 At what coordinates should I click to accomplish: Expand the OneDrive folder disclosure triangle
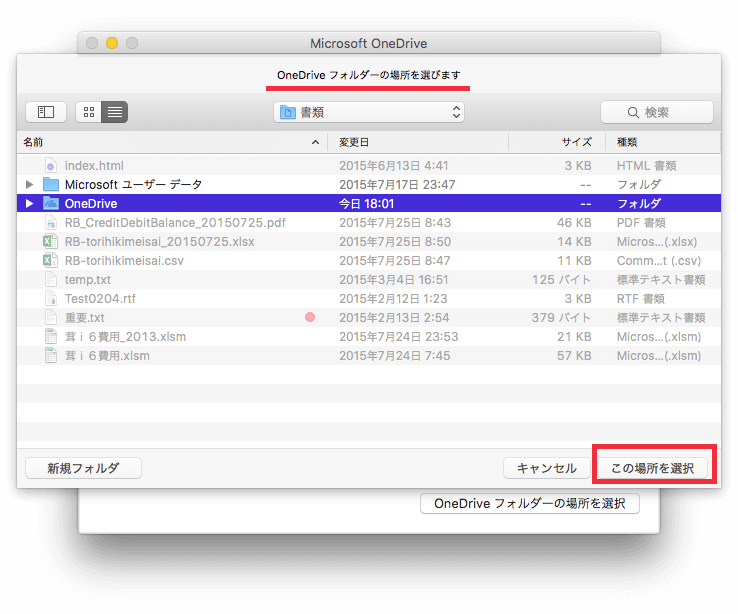click(29, 203)
